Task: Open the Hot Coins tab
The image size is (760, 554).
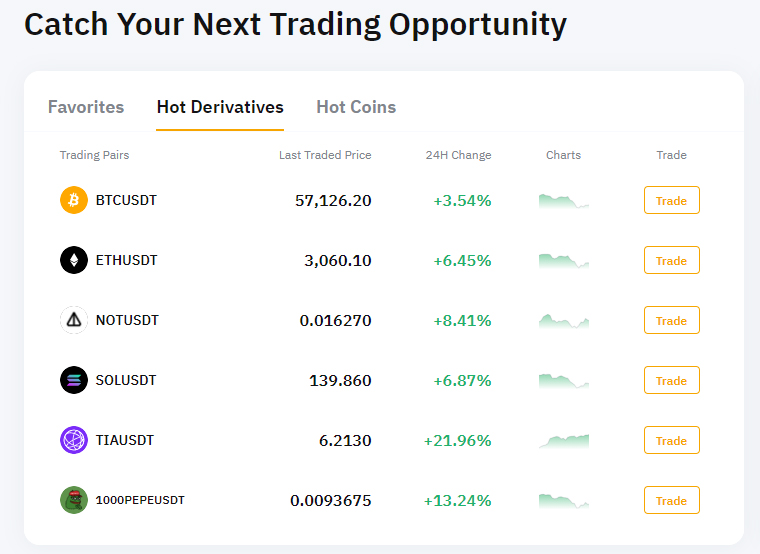Action: pyautogui.click(x=356, y=107)
